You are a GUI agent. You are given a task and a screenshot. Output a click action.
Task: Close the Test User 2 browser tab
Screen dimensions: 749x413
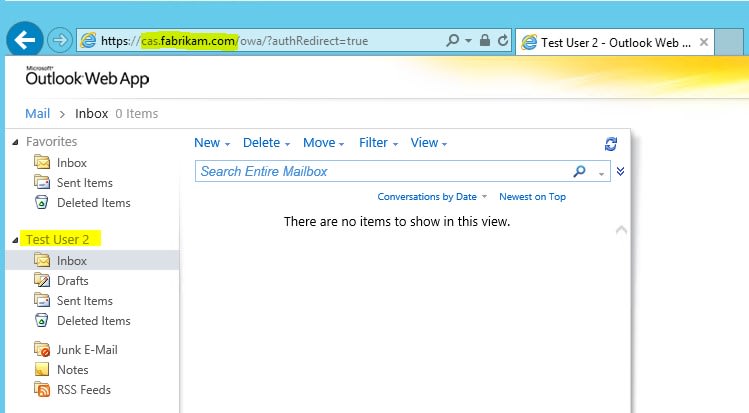[x=704, y=42]
